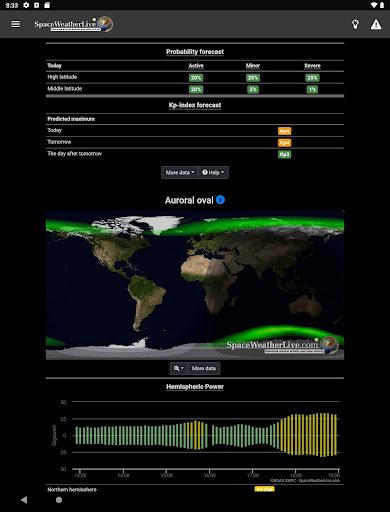Tap the auroral oval world map image

coord(195,285)
